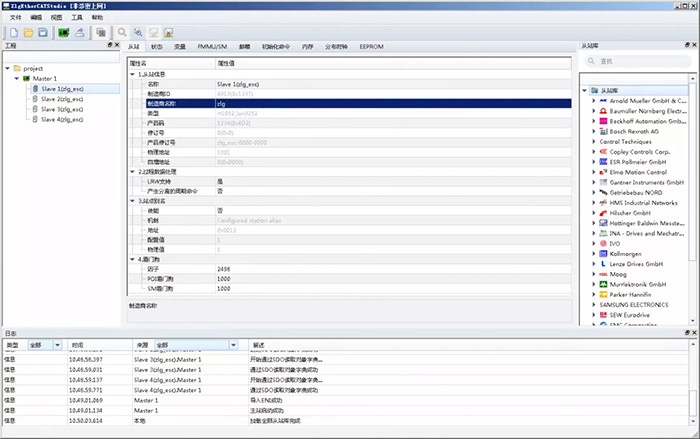
Task: Click the Murrelektronik GmbH green logo icon
Action: [x=603, y=284]
